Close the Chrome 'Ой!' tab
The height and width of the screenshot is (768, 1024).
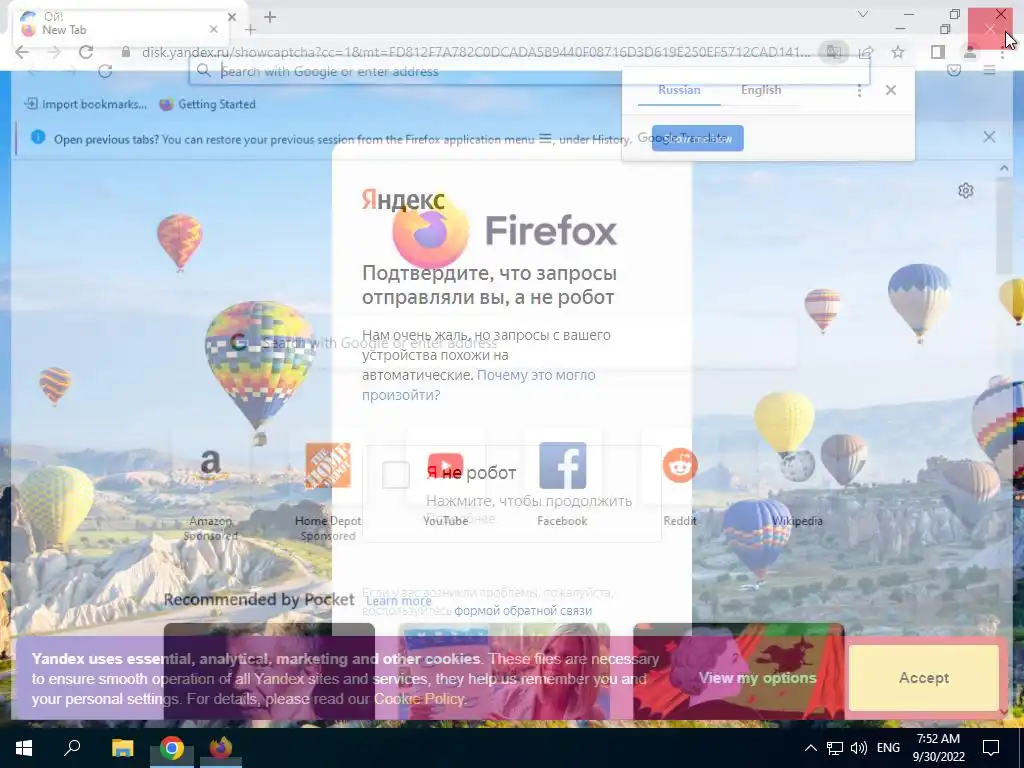[232, 18]
